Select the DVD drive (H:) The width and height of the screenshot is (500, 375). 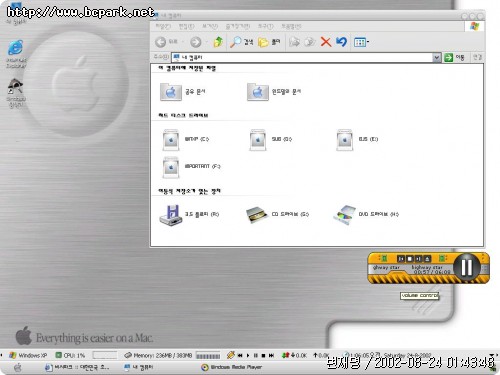pyautogui.click(x=366, y=215)
